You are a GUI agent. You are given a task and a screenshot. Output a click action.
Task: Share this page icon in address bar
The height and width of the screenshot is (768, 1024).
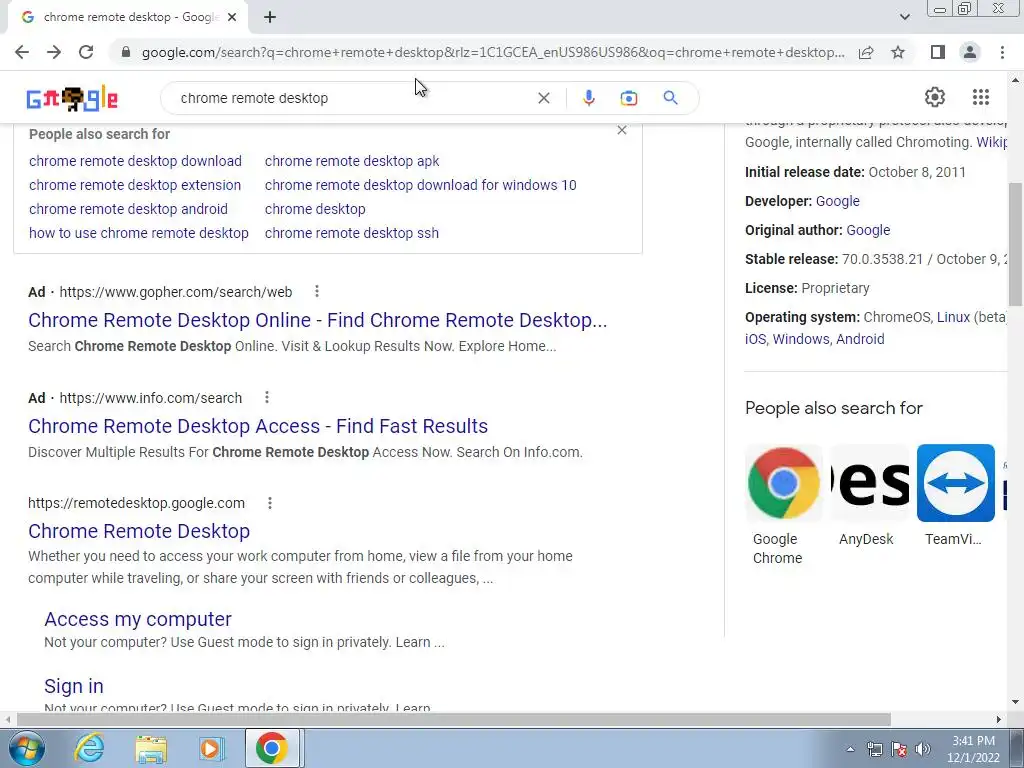point(866,52)
